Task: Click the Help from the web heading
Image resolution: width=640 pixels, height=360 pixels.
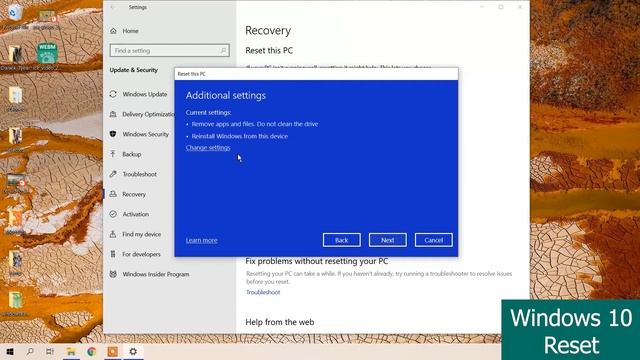Action: [280, 322]
